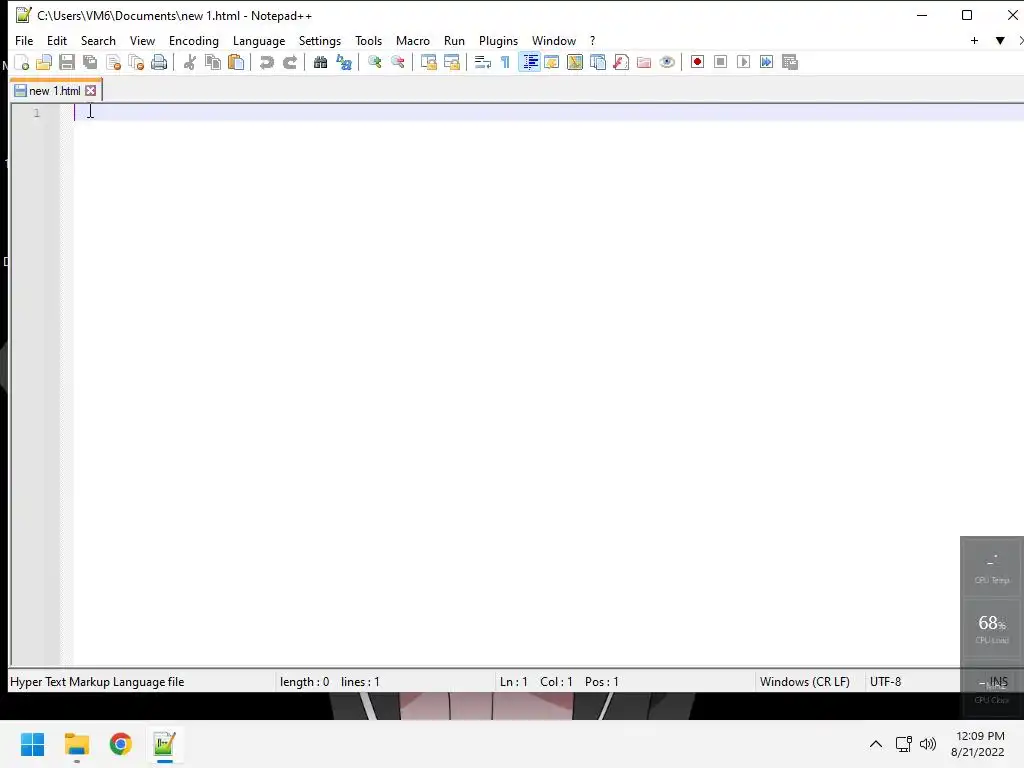Click the Save All toolbar icon
The width and height of the screenshot is (1024, 768).
(90, 62)
